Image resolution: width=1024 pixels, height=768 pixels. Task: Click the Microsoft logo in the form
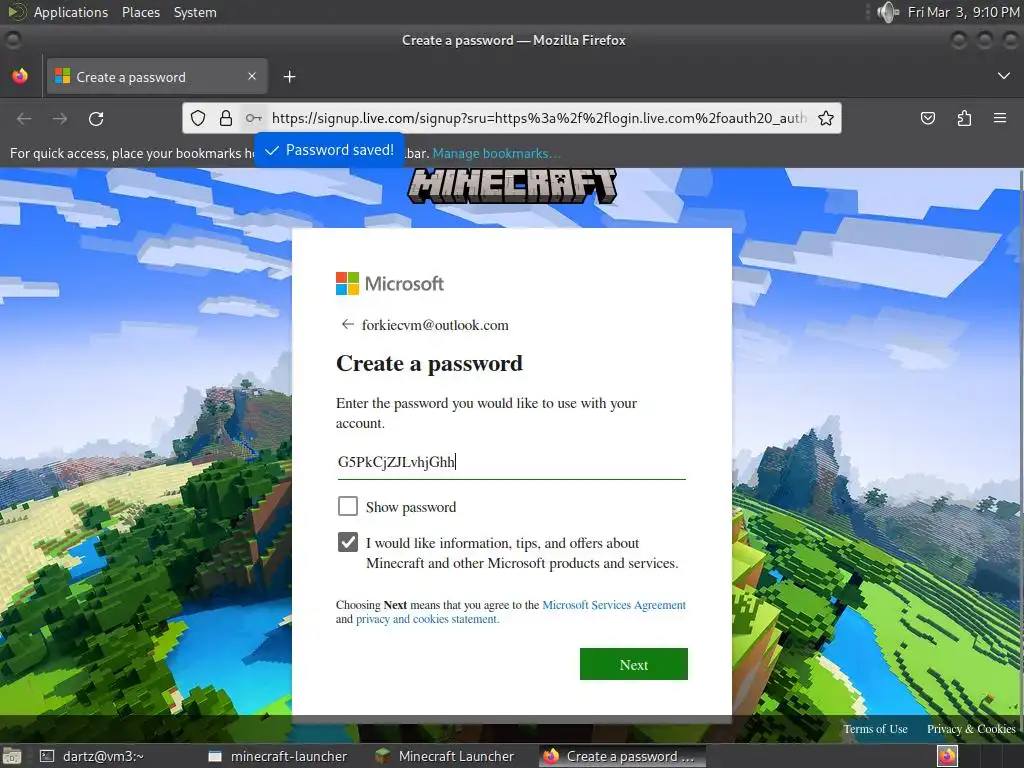click(x=390, y=283)
